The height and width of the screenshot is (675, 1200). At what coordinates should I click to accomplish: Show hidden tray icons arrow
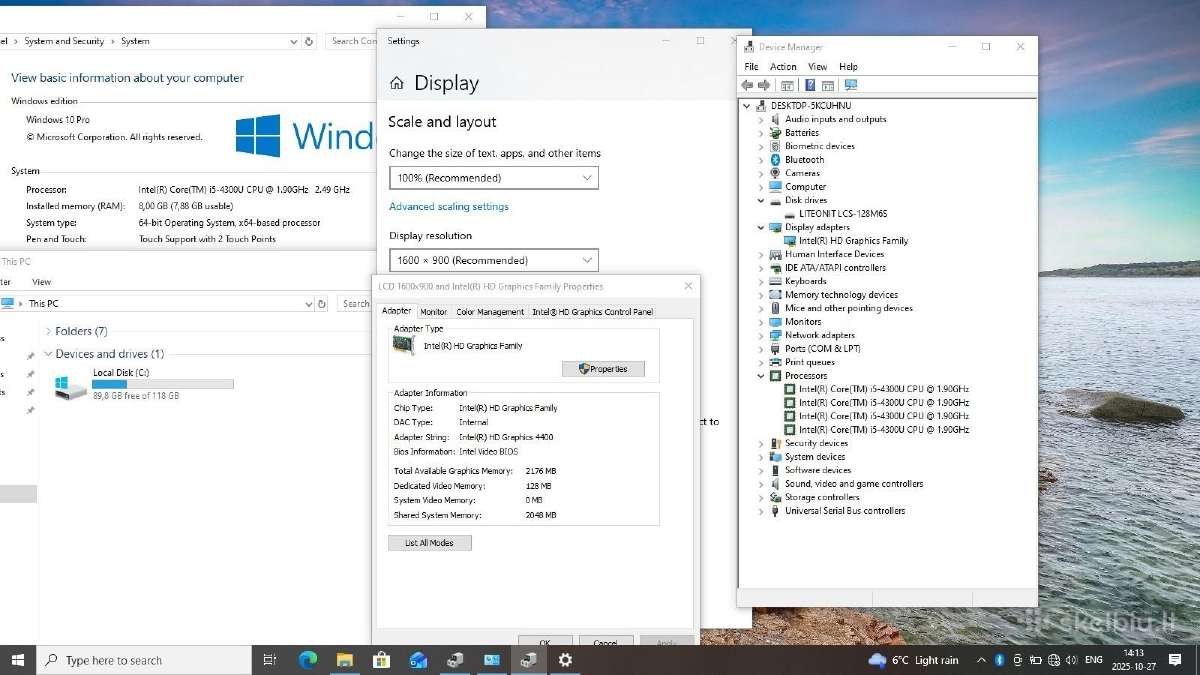point(982,660)
